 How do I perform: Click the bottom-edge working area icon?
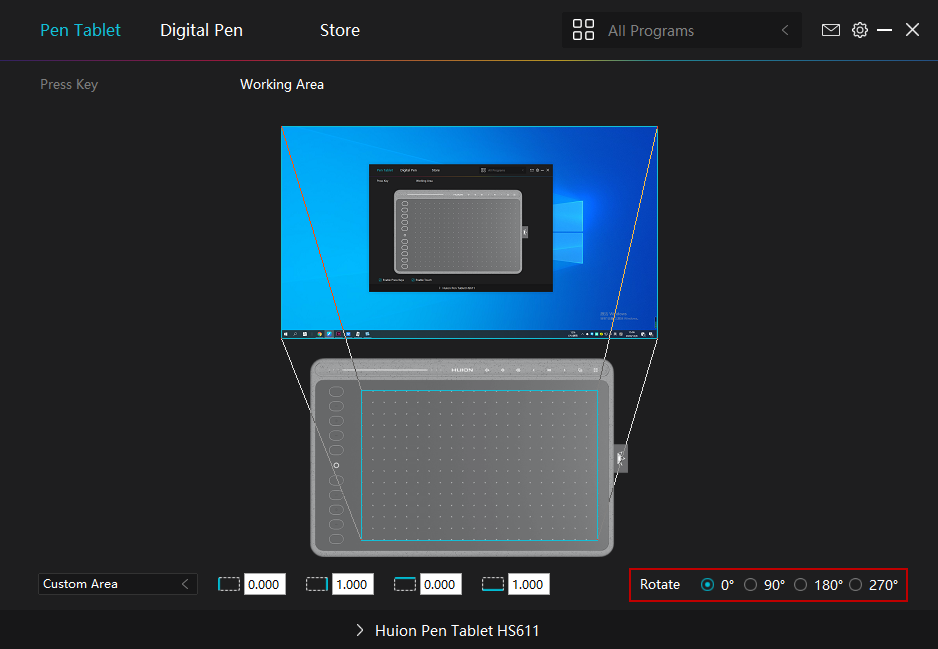pos(492,584)
